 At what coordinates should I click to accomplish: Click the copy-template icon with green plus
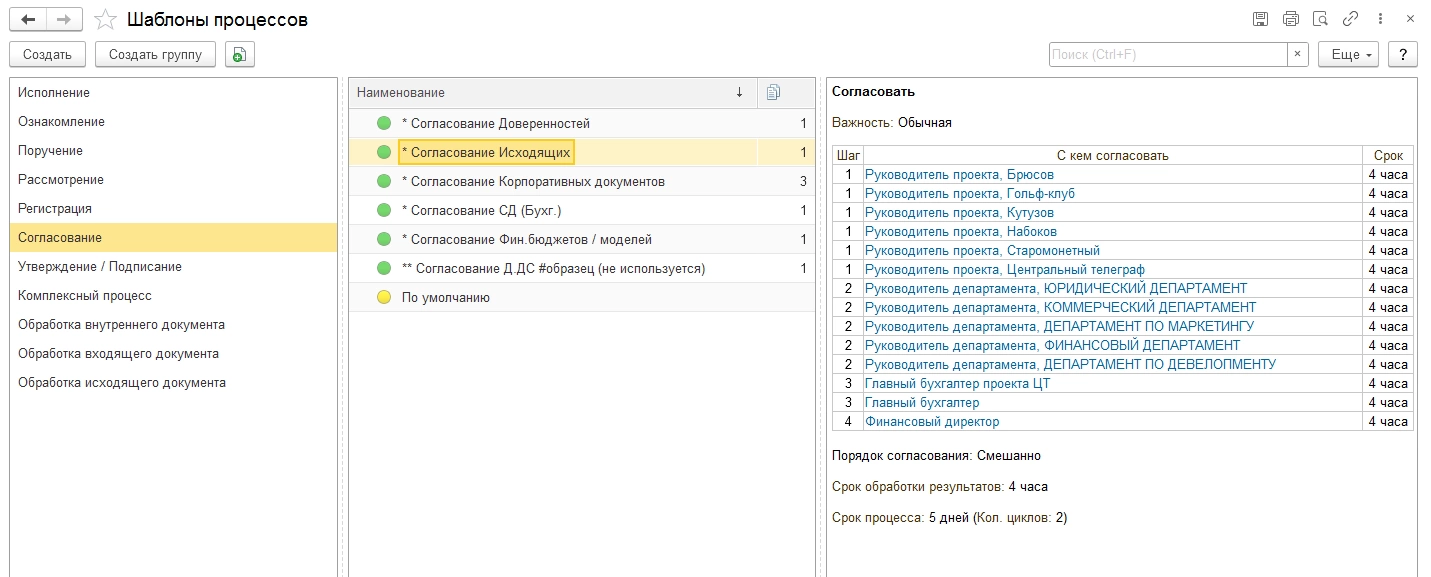point(240,55)
